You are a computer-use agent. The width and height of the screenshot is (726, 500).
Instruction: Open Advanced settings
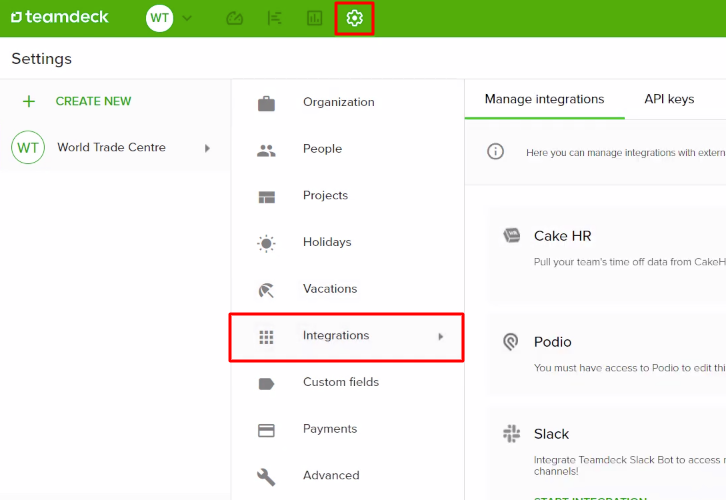coord(332,475)
